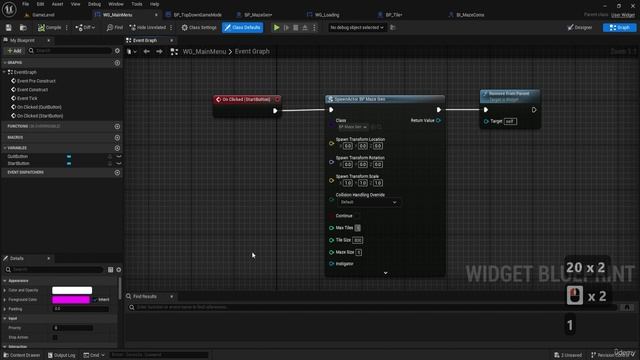Toggle Hide Unrelated nodes
The height and width of the screenshot is (360, 640).
click(147, 27)
